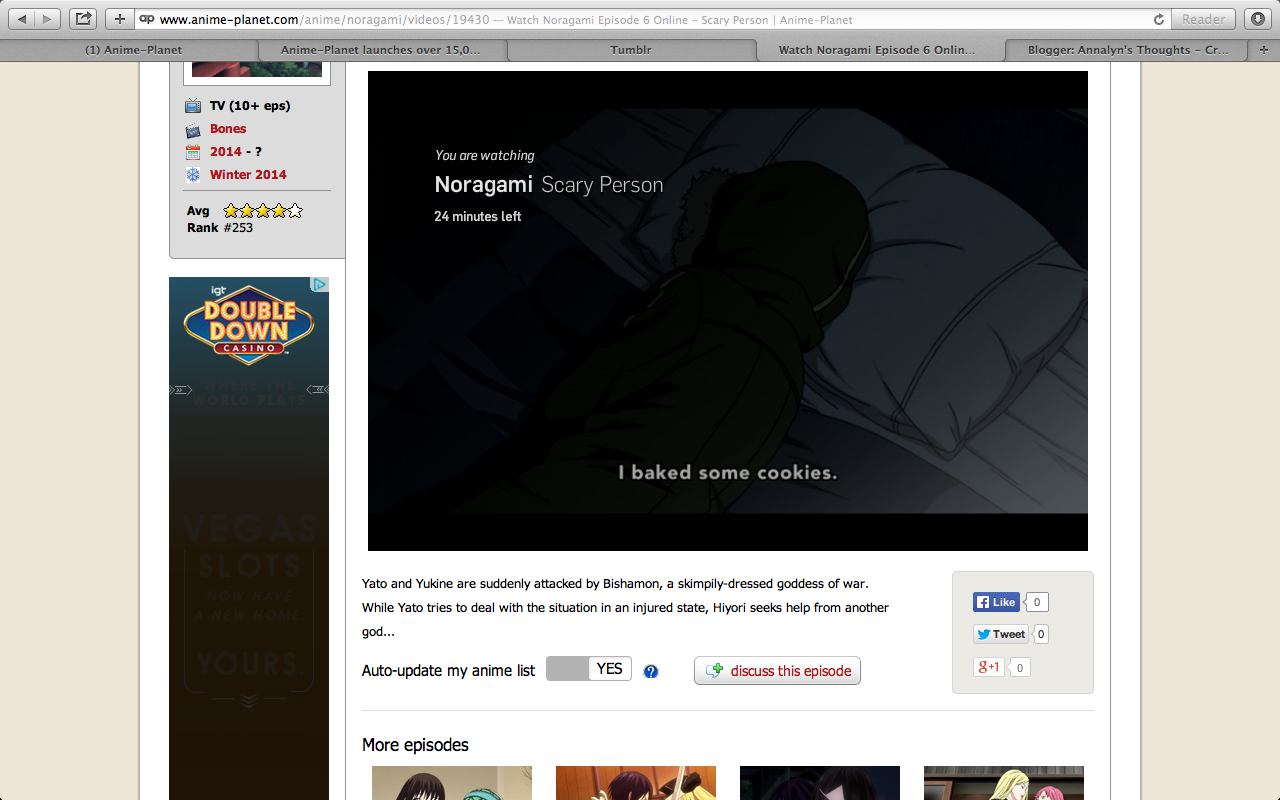Switch to the Tumblr tab
Image resolution: width=1280 pixels, height=800 pixels.
(x=631, y=50)
